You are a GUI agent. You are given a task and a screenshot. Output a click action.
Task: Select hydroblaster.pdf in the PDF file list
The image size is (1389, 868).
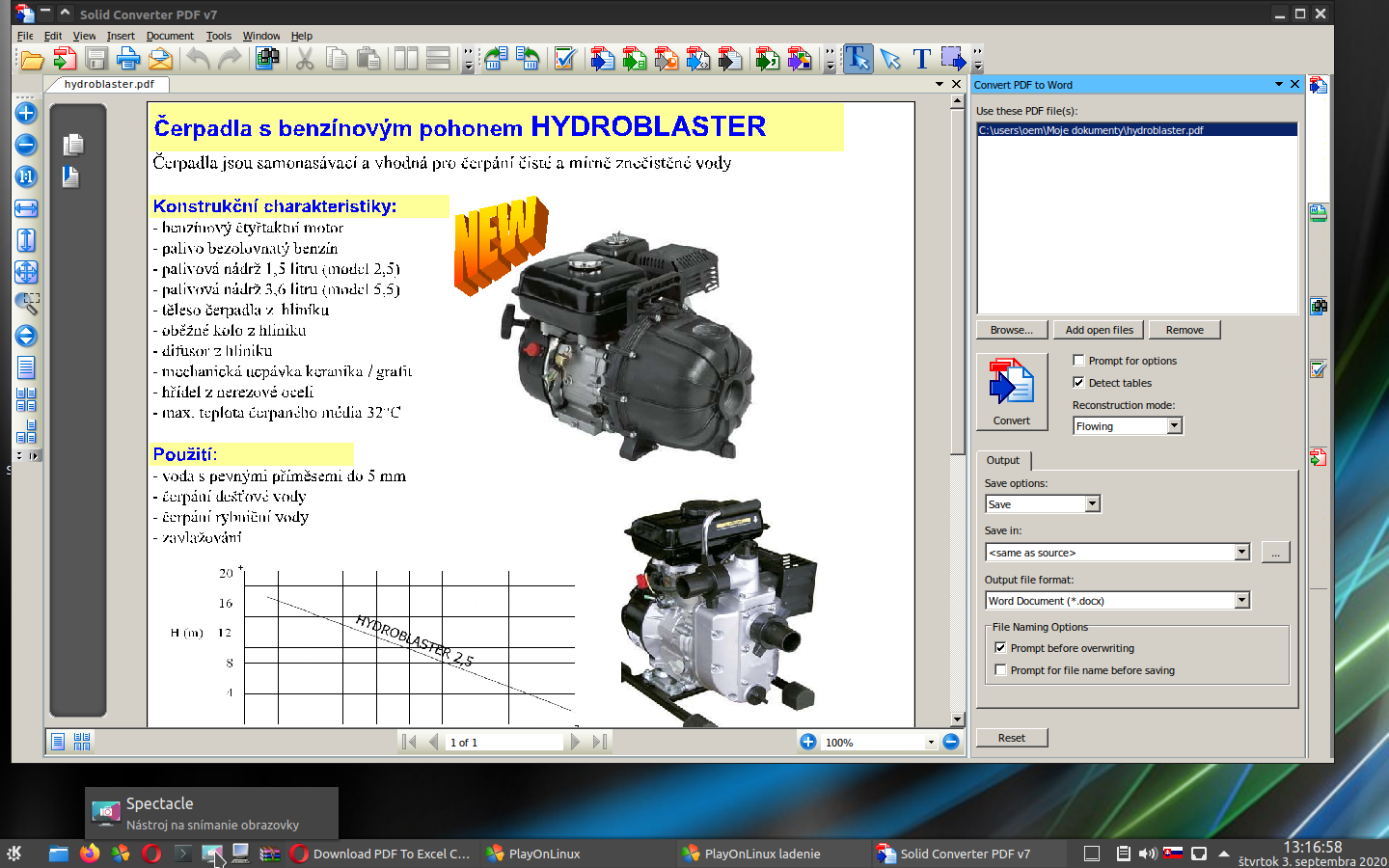(x=1137, y=130)
